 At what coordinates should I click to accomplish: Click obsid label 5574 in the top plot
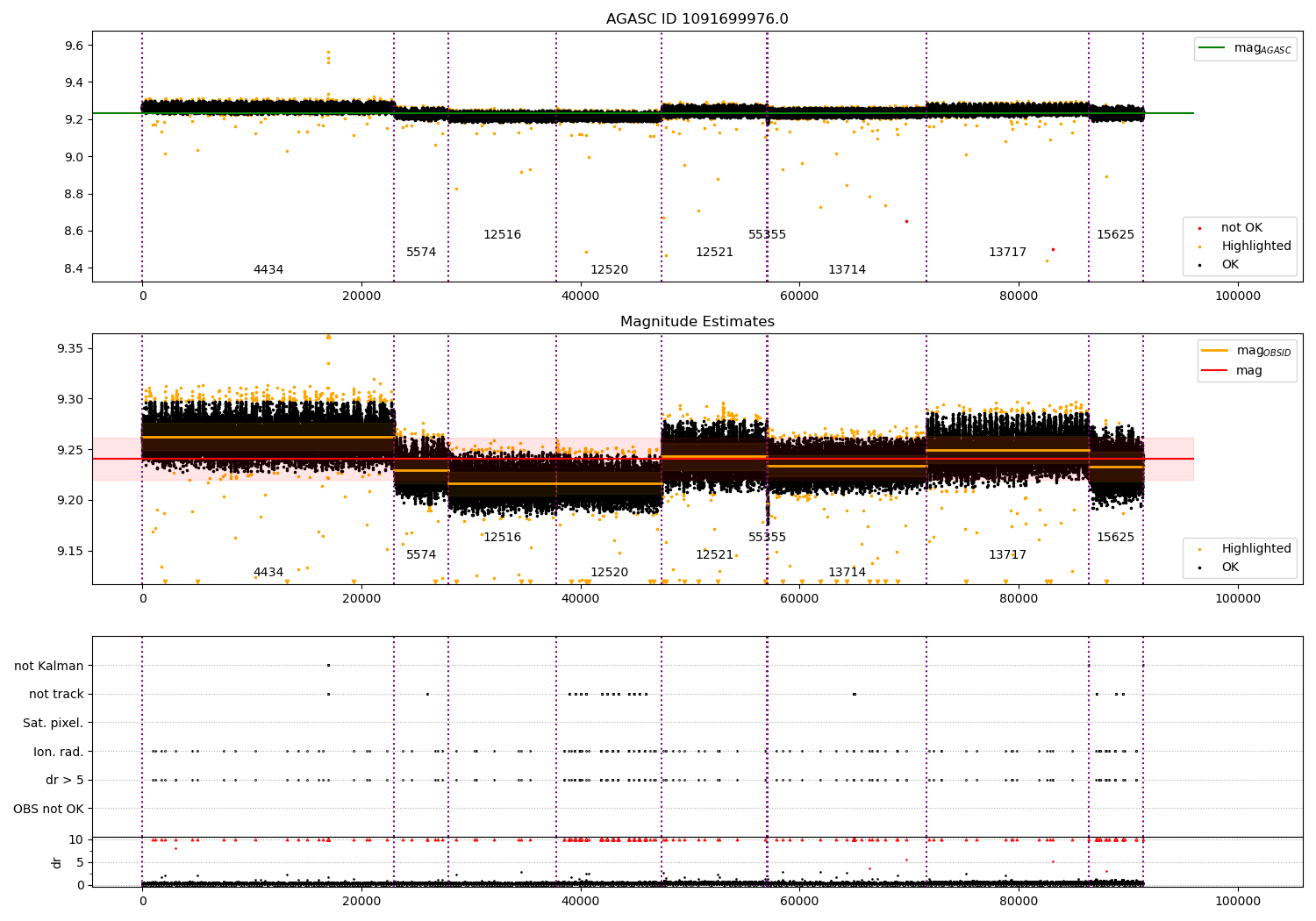(x=421, y=253)
